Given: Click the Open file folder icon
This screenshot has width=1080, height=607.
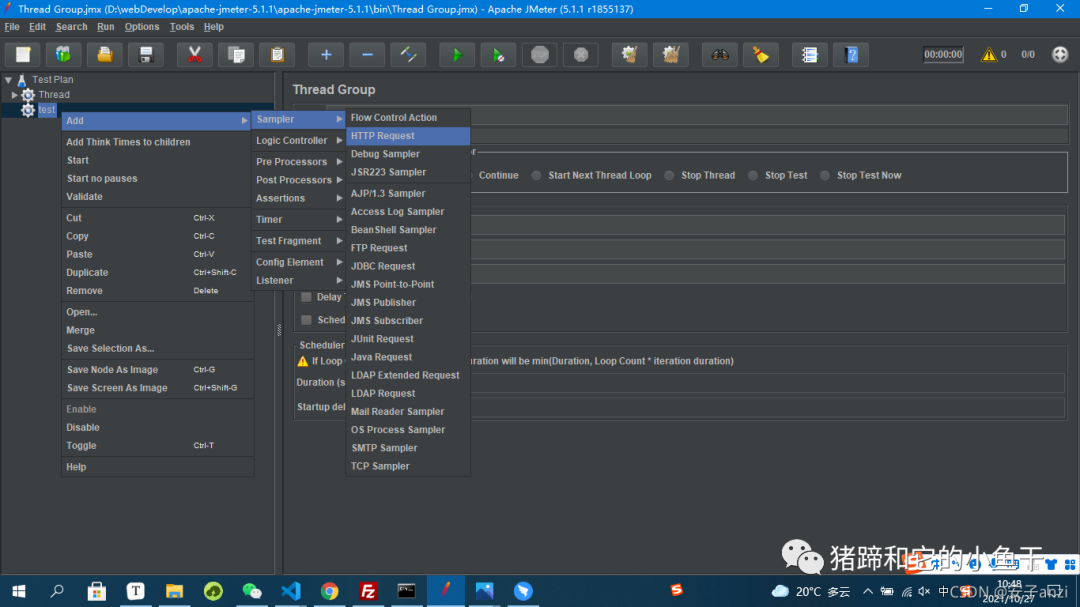Looking at the screenshot, I should [105, 54].
